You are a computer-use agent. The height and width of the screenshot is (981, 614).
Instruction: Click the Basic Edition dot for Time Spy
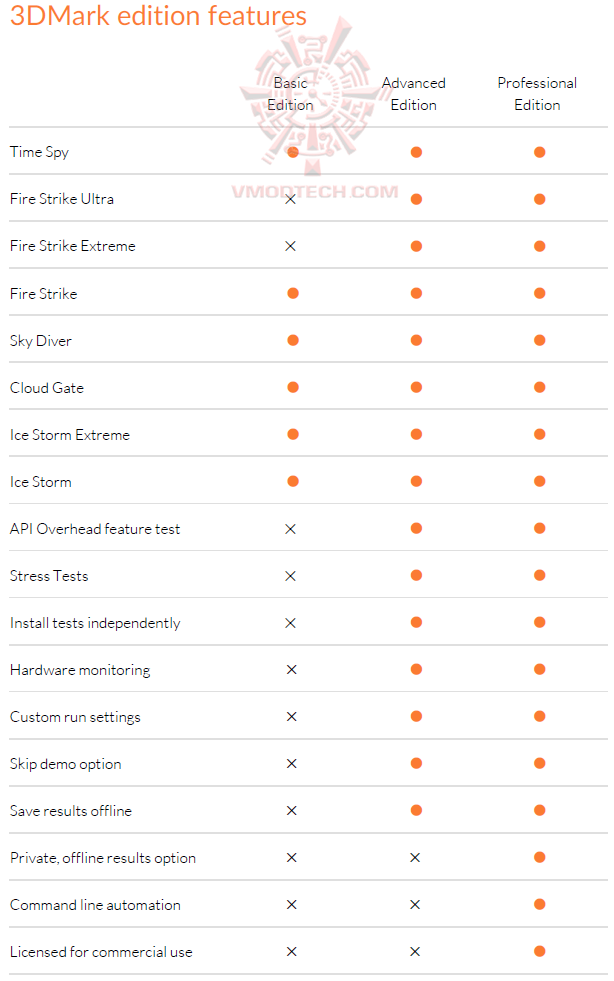[x=293, y=152]
